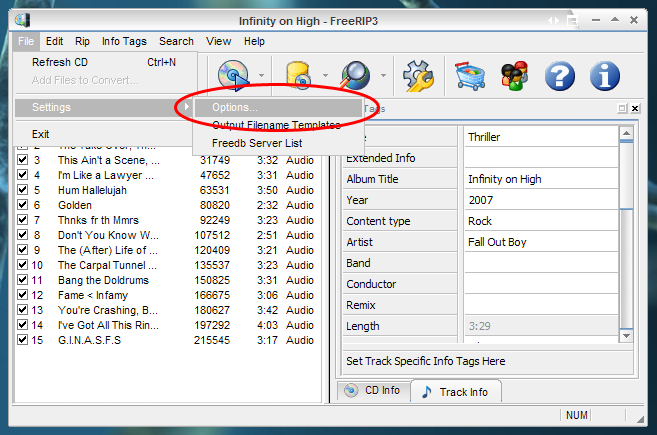Click the float panel button of Tags pane
657x435 pixels.
point(622,109)
